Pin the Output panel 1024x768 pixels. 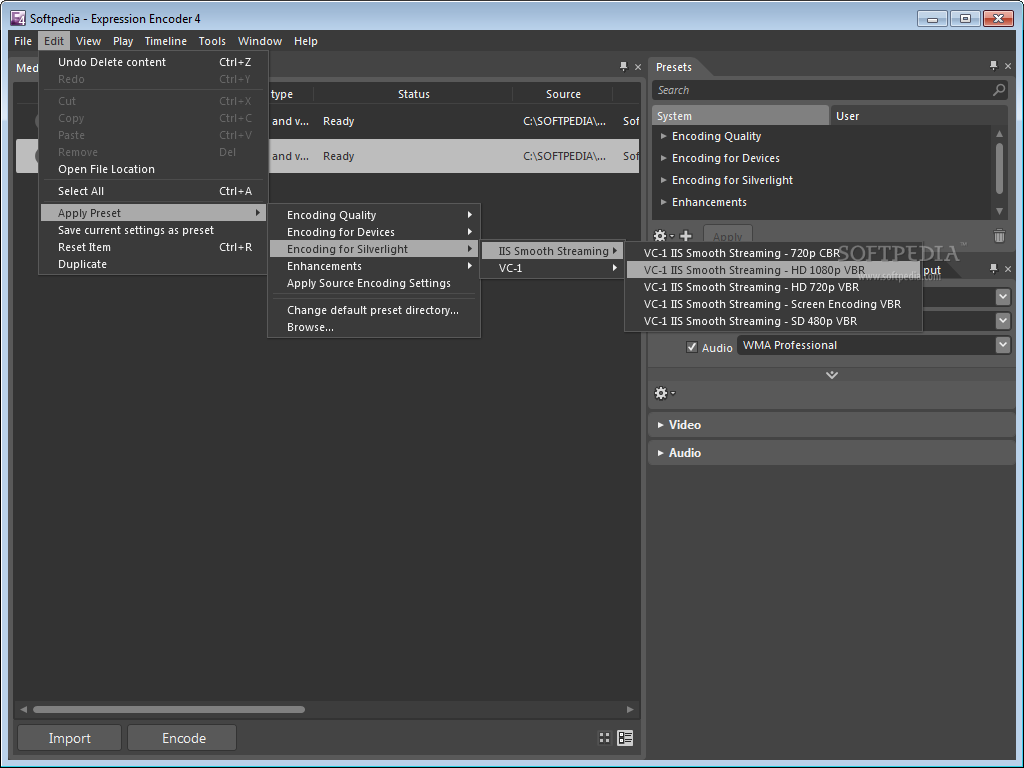tap(993, 268)
